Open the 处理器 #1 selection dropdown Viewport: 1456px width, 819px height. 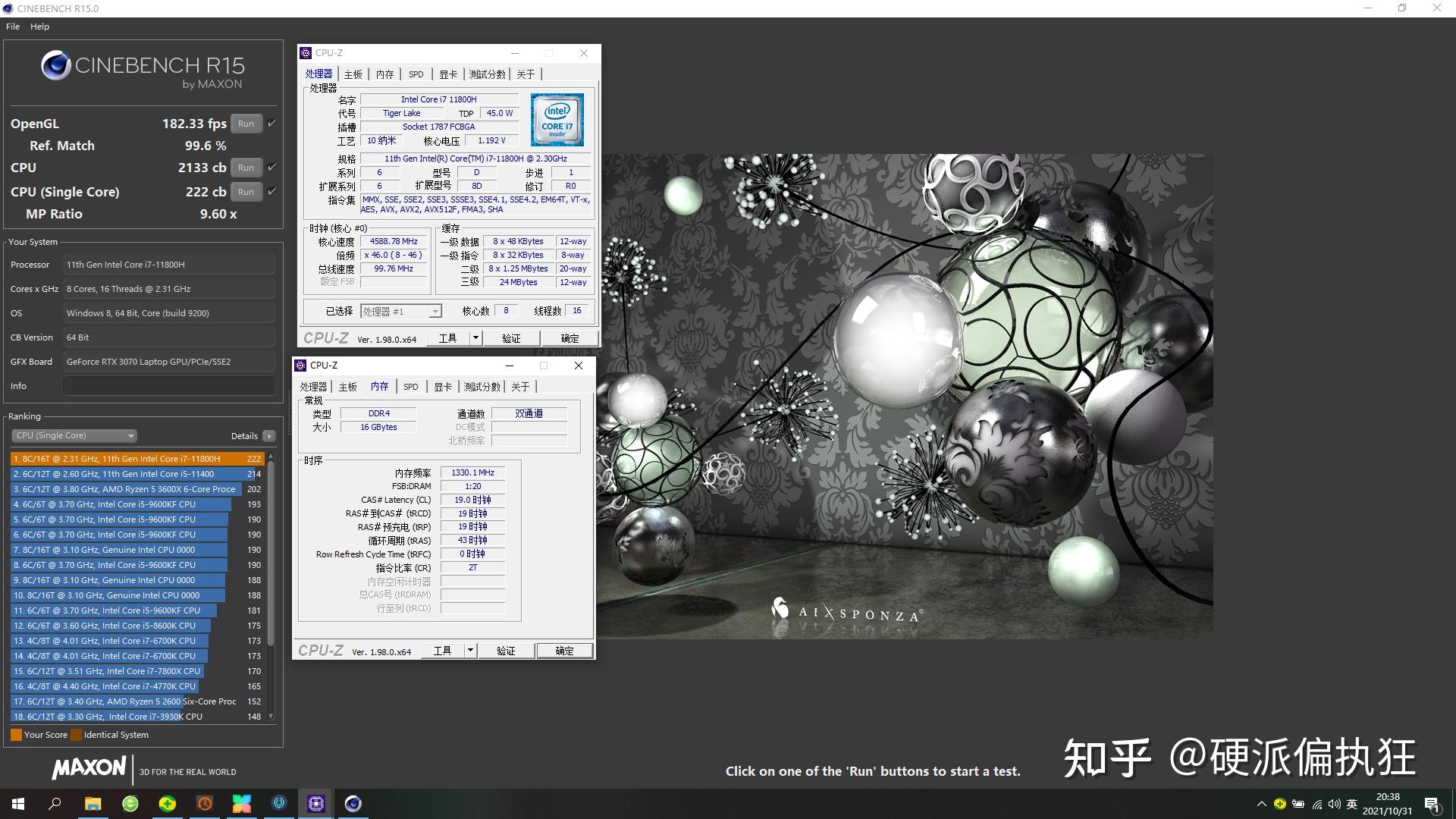coord(434,311)
